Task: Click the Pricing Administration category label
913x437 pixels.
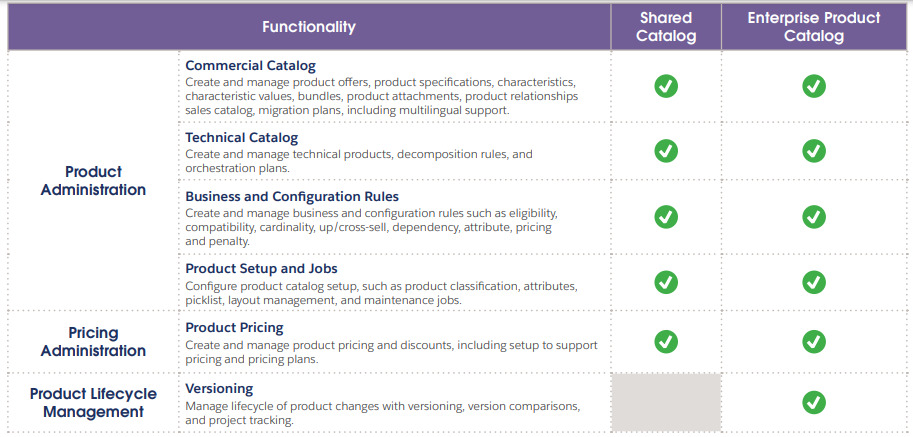Action: (93, 342)
